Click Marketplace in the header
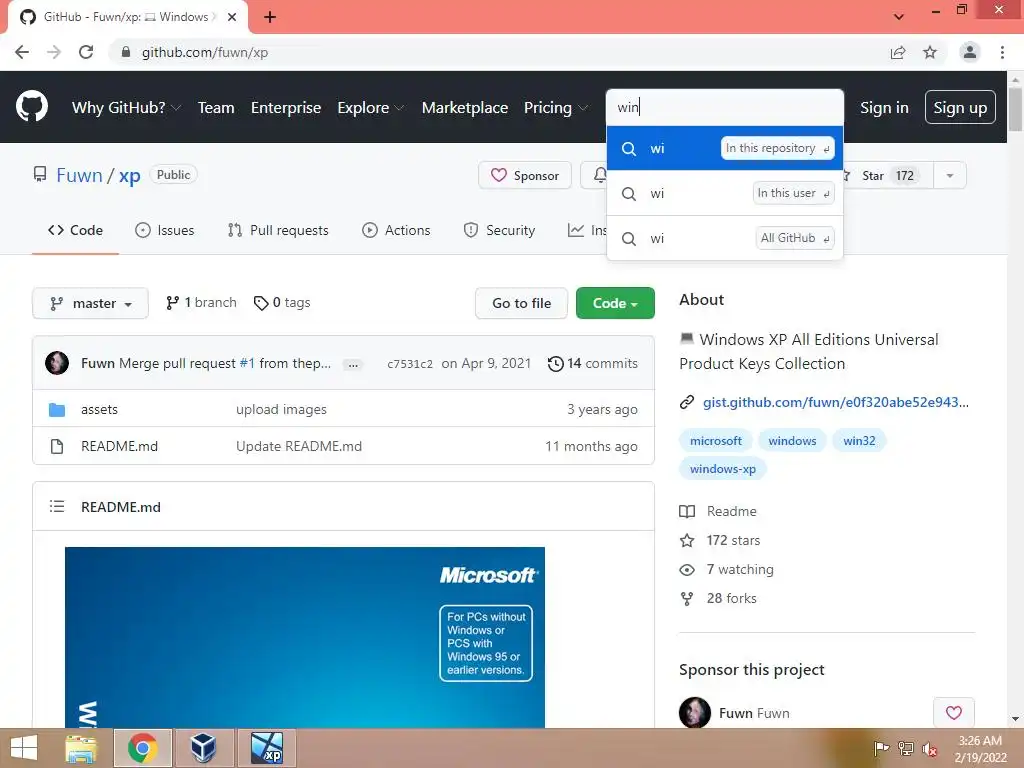Screen dimensions: 1024x768 click(465, 108)
